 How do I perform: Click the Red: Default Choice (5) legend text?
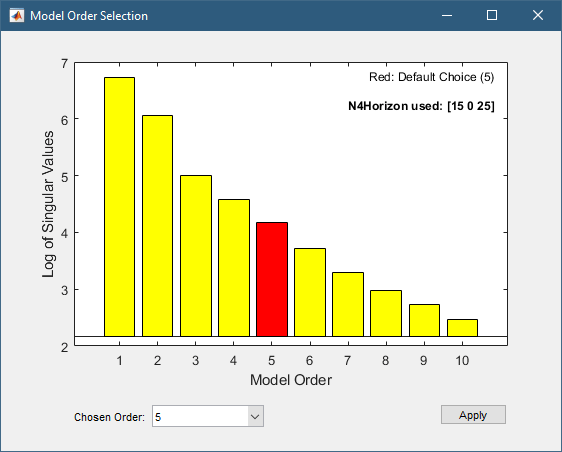pyautogui.click(x=432, y=77)
